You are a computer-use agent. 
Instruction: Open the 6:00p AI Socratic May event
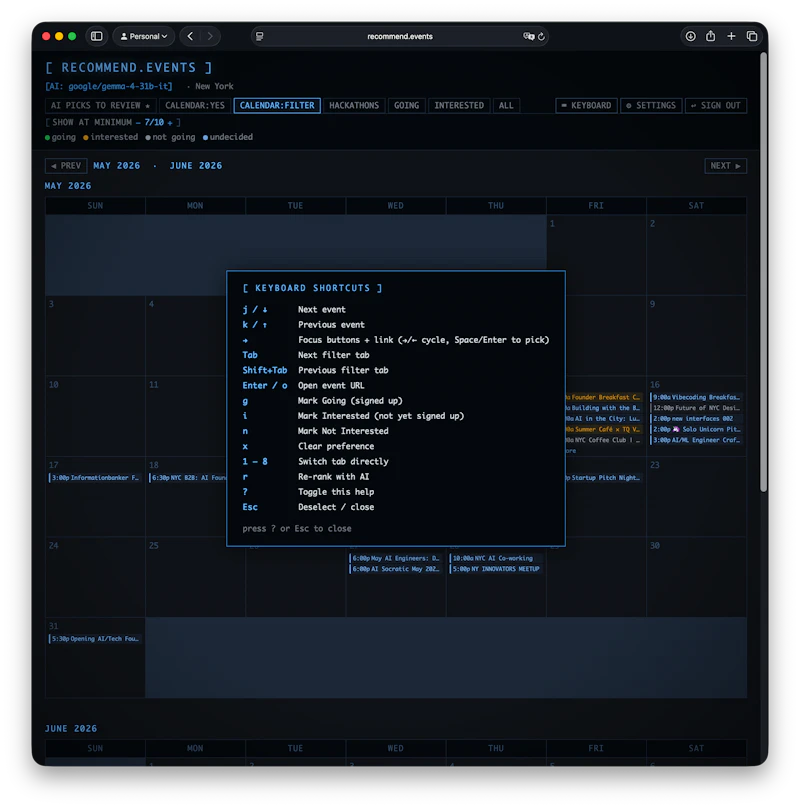point(395,569)
